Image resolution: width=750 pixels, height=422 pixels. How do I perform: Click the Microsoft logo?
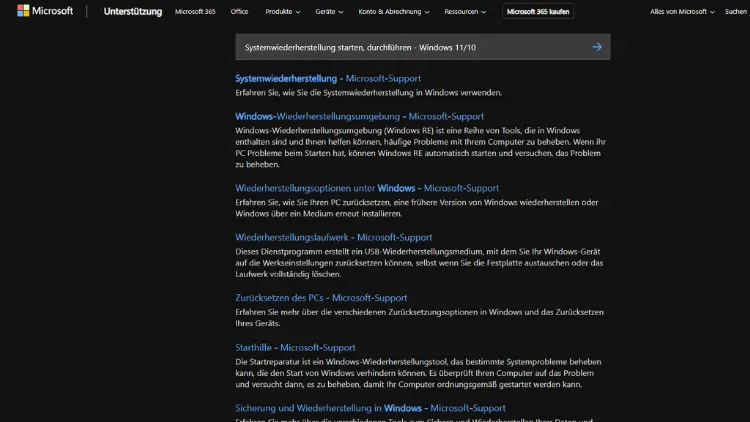[45, 11]
